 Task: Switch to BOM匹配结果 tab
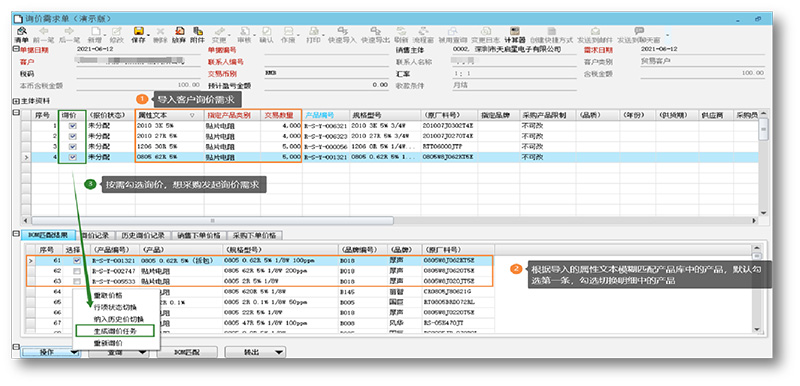click(48, 236)
